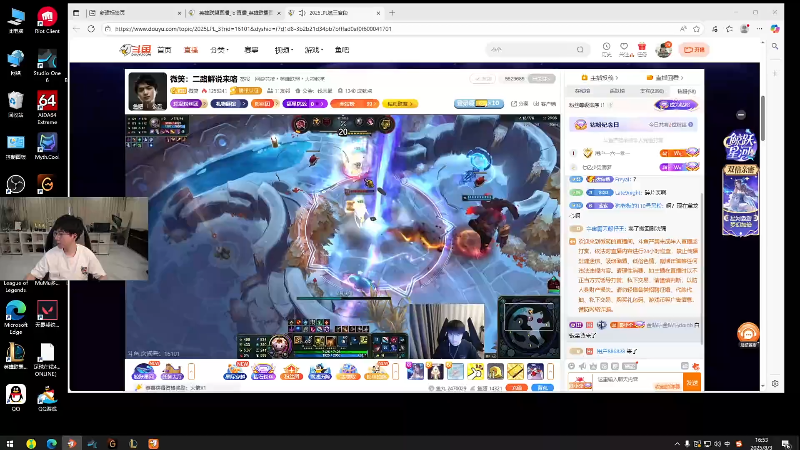Image resolution: width=800 pixels, height=450 pixels.
Task: Click the megaphone icon above chat input
Action: [582, 366]
